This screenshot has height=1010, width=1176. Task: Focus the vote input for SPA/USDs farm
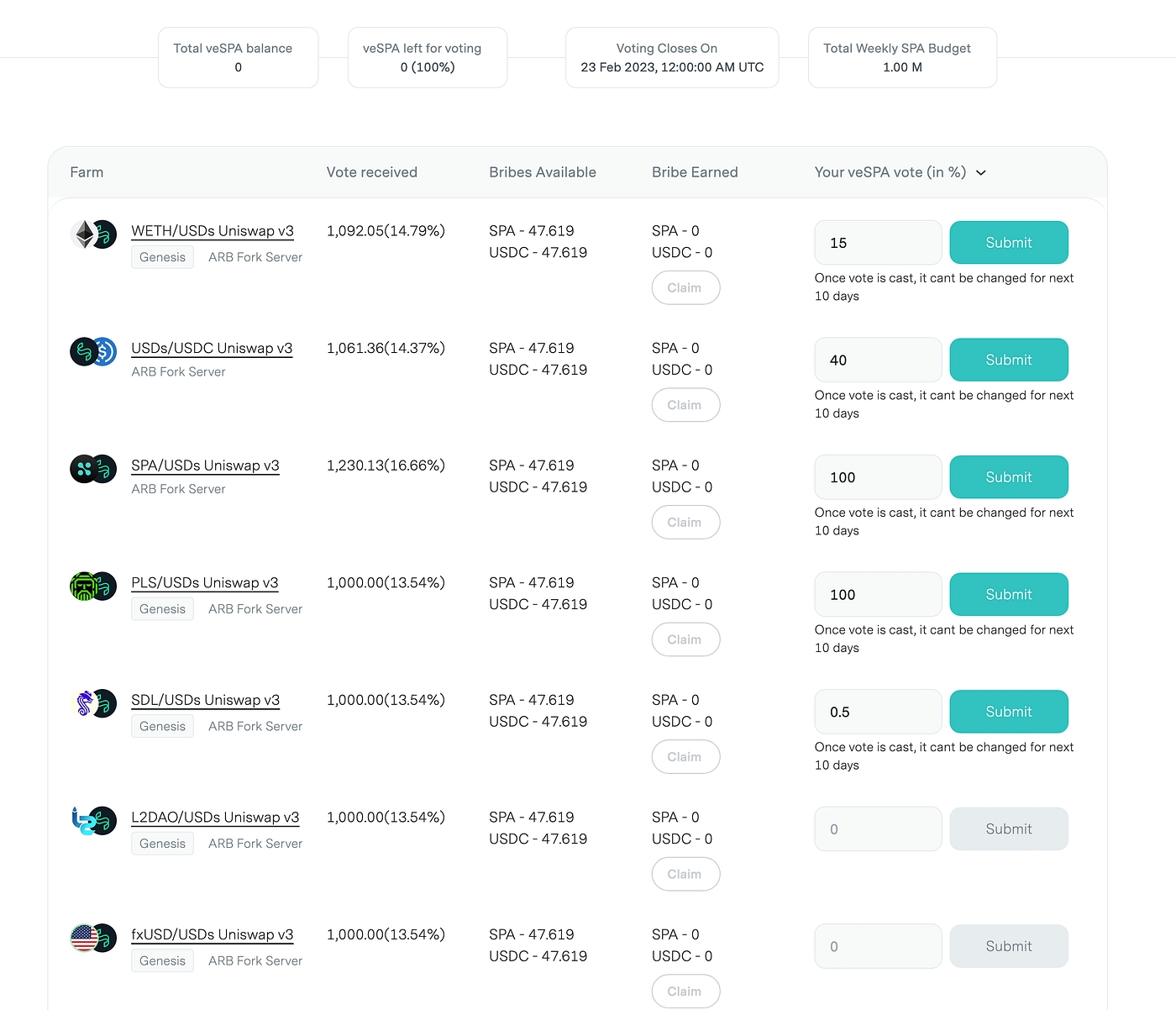[x=878, y=477]
